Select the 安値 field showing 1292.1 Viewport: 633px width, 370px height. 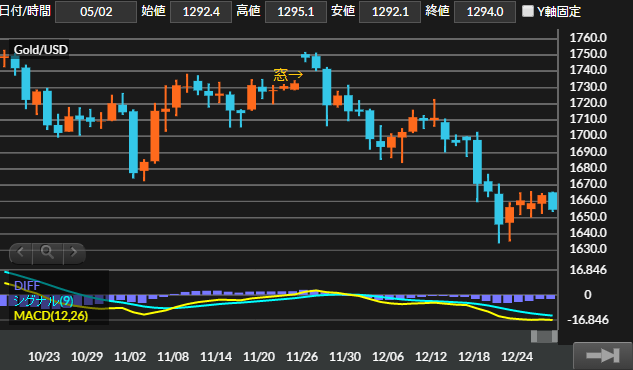(390, 12)
